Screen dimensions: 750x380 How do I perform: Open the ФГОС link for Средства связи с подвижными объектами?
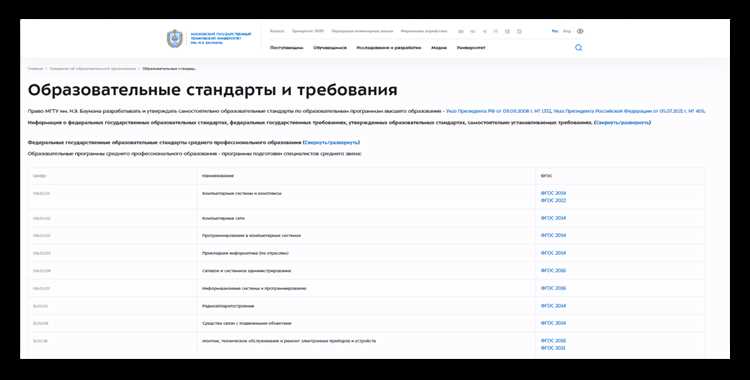[x=553, y=324]
